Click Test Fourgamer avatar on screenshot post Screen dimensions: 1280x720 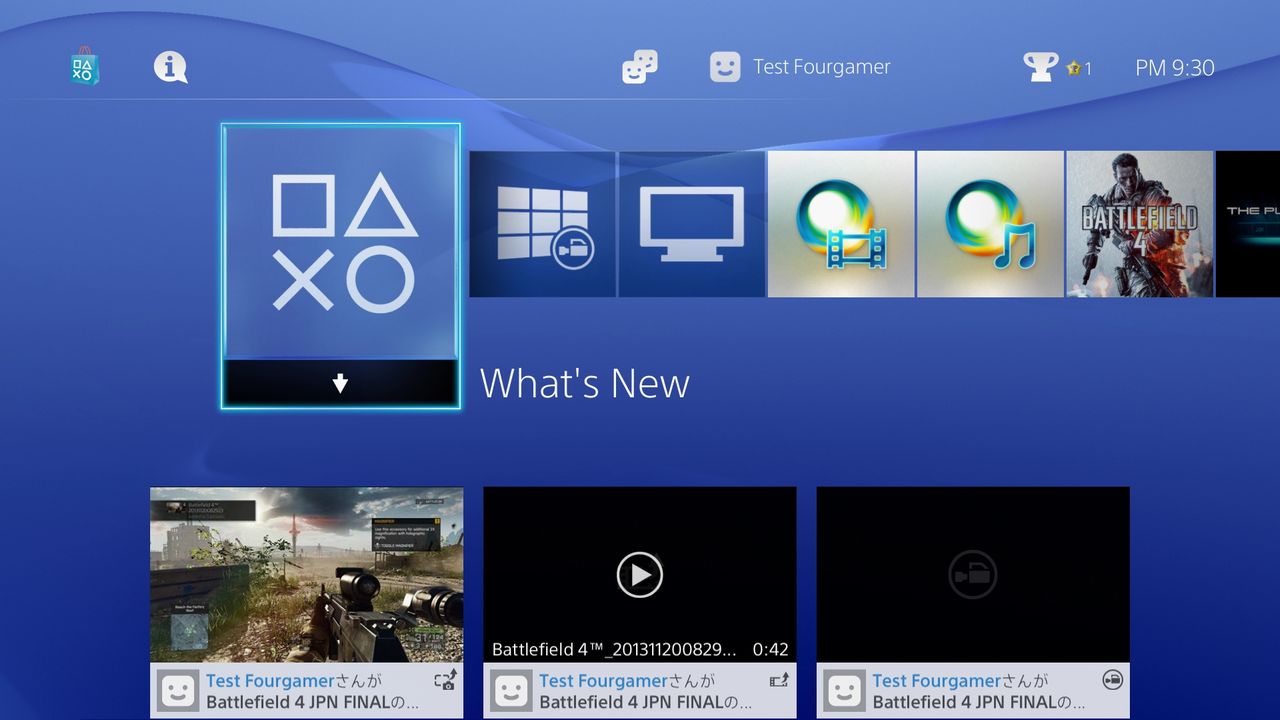click(178, 691)
